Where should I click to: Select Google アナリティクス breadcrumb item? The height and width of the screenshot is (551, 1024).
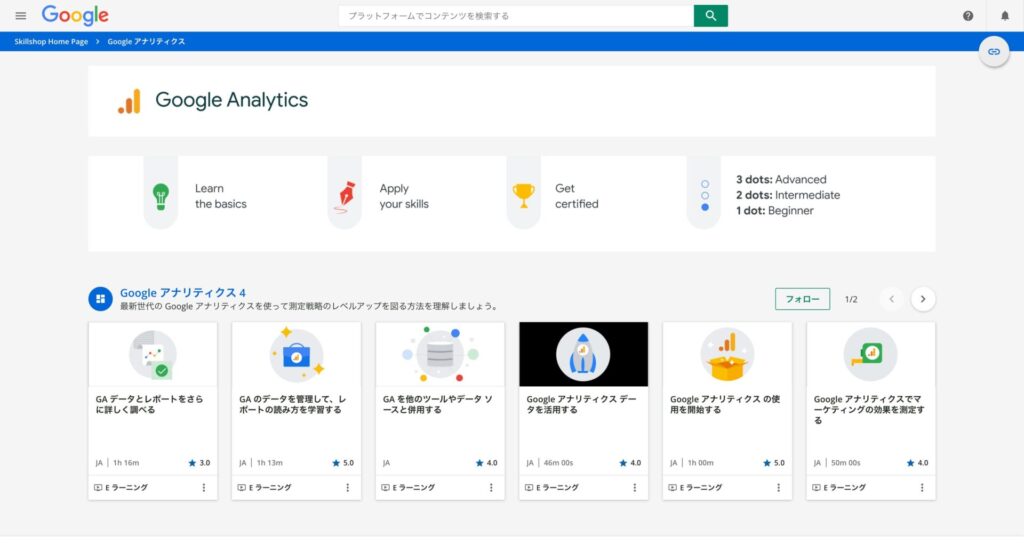click(146, 41)
